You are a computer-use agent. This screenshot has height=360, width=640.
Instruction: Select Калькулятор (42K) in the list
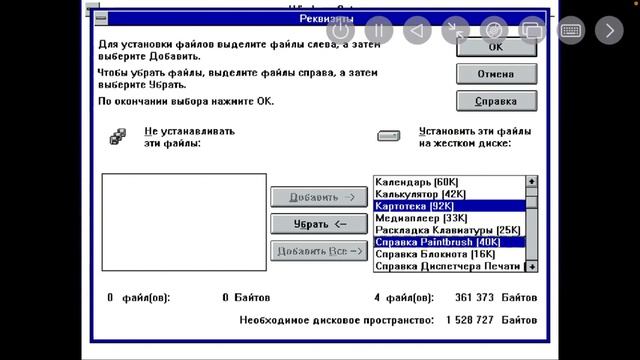pyautogui.click(x=450, y=194)
